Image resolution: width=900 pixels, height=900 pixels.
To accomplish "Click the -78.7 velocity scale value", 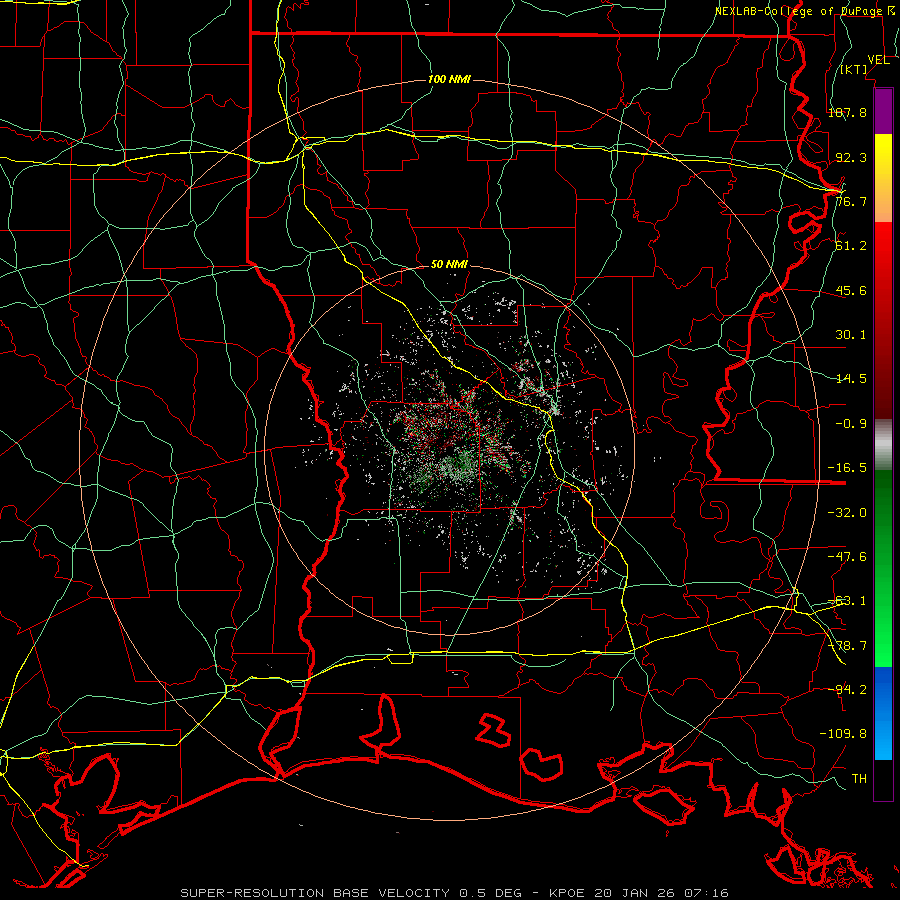I will [847, 646].
